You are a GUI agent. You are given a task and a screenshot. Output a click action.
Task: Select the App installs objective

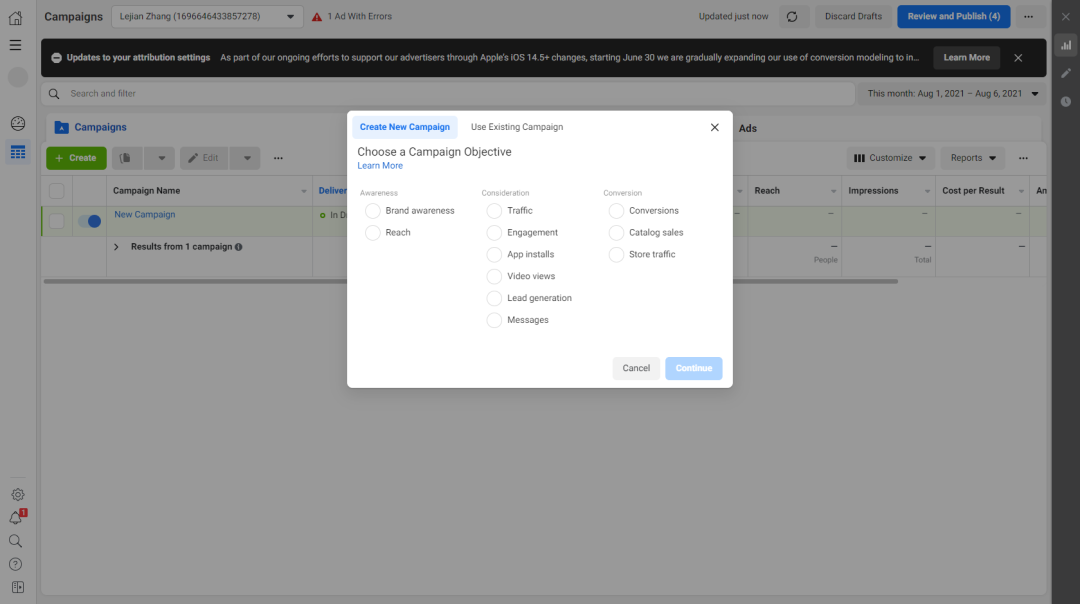(494, 255)
